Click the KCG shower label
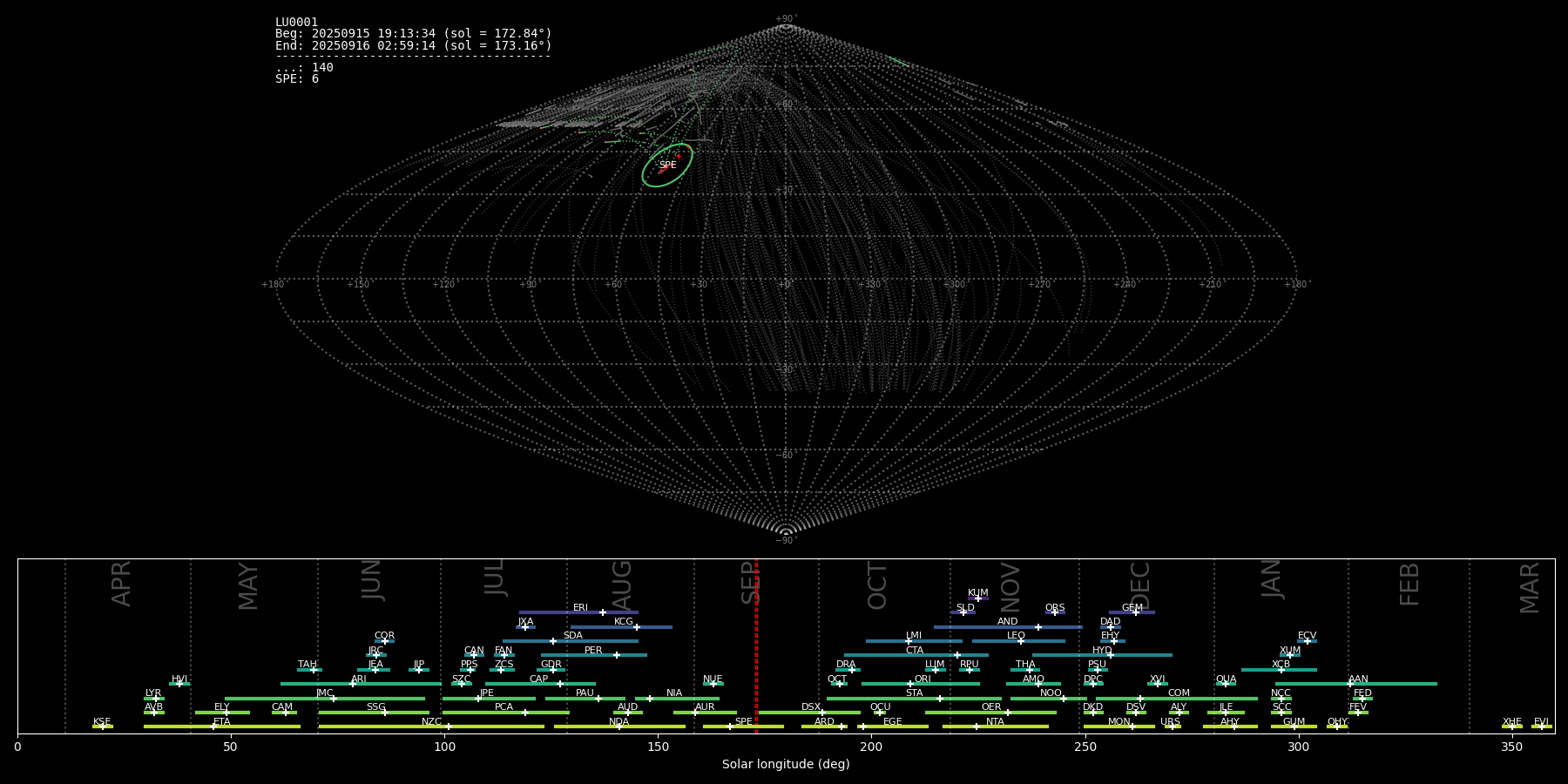Viewport: 1568px width, 784px height. tap(624, 621)
